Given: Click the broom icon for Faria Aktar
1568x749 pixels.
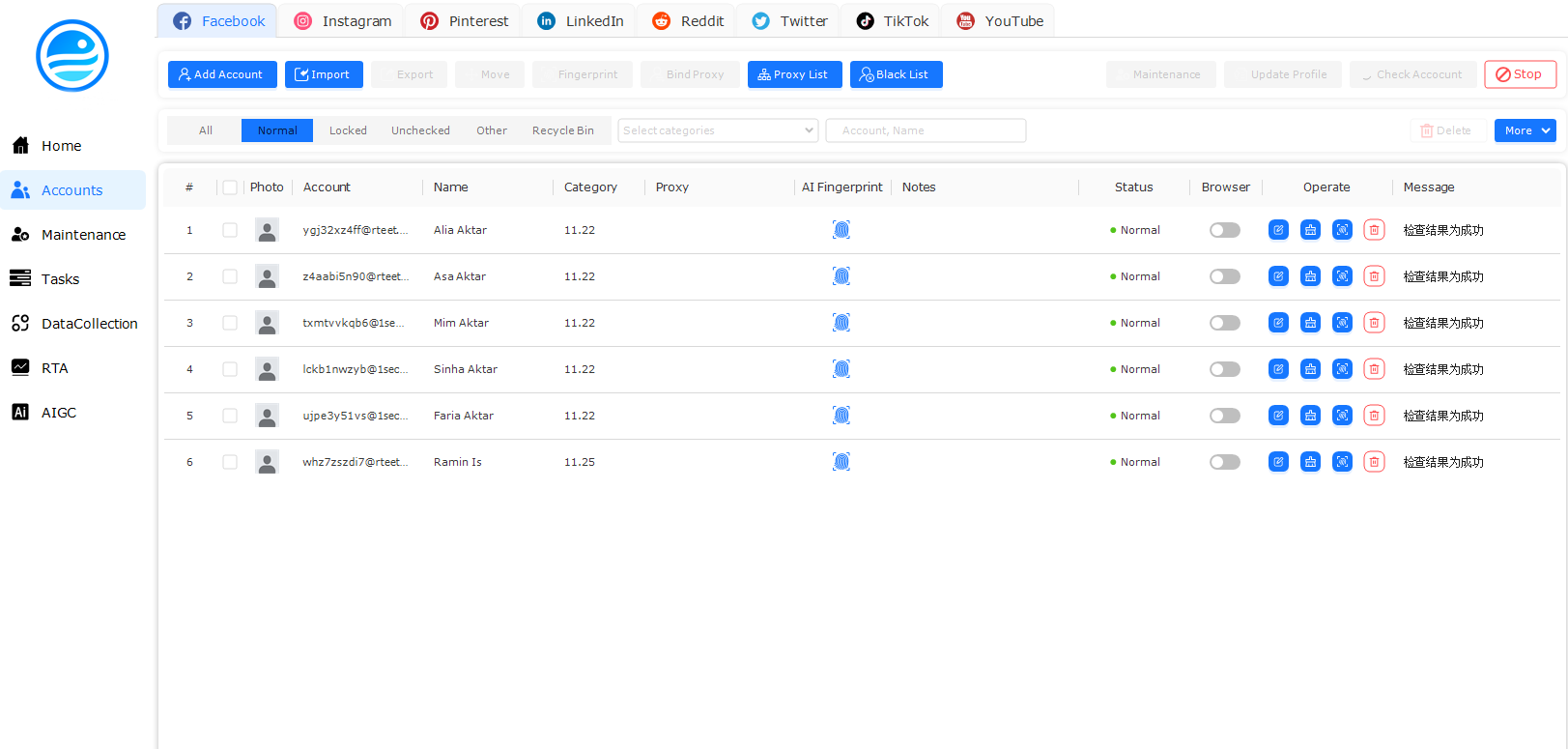Looking at the screenshot, I should [1310, 416].
